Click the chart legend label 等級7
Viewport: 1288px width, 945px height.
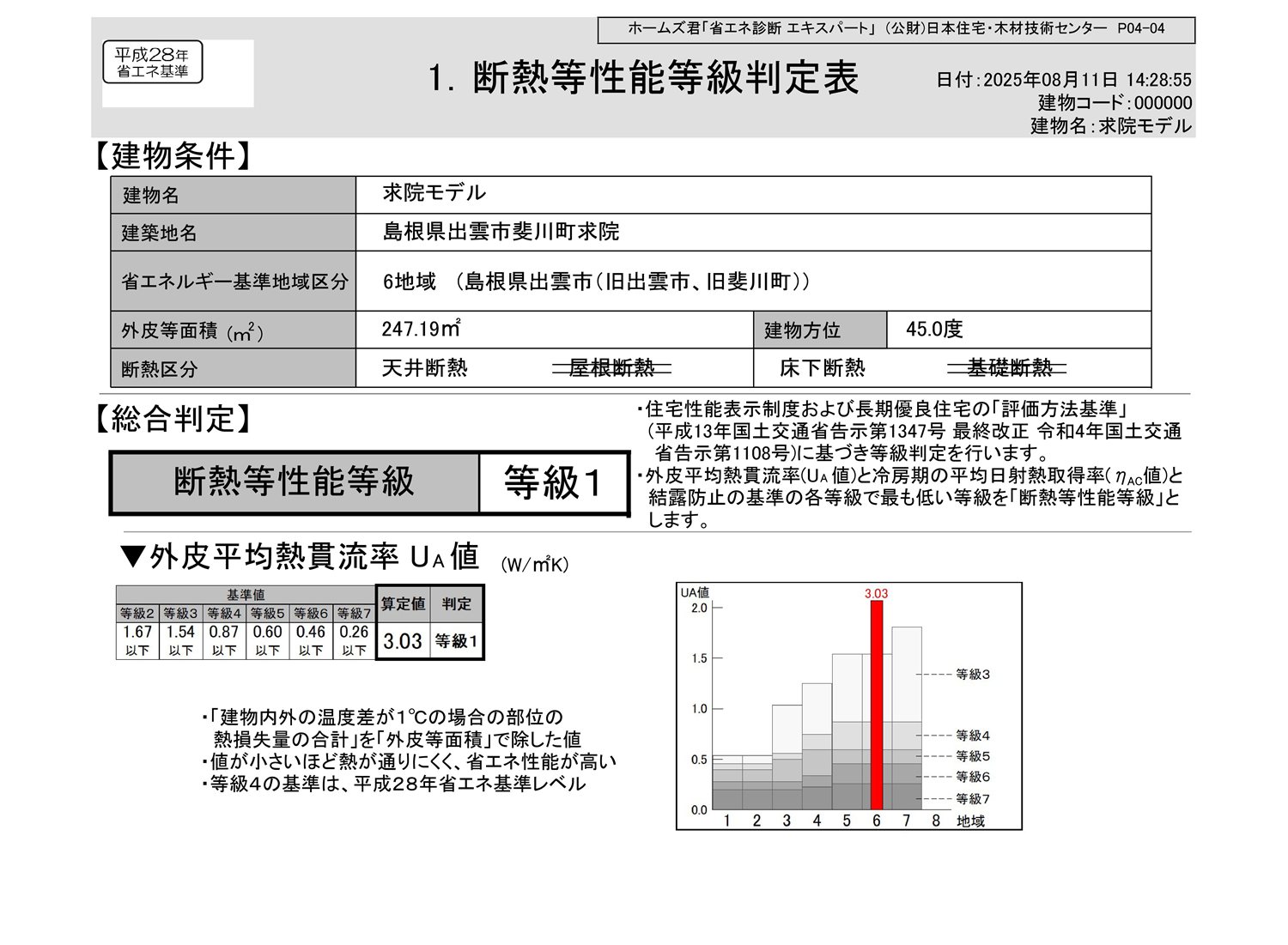pos(973,799)
